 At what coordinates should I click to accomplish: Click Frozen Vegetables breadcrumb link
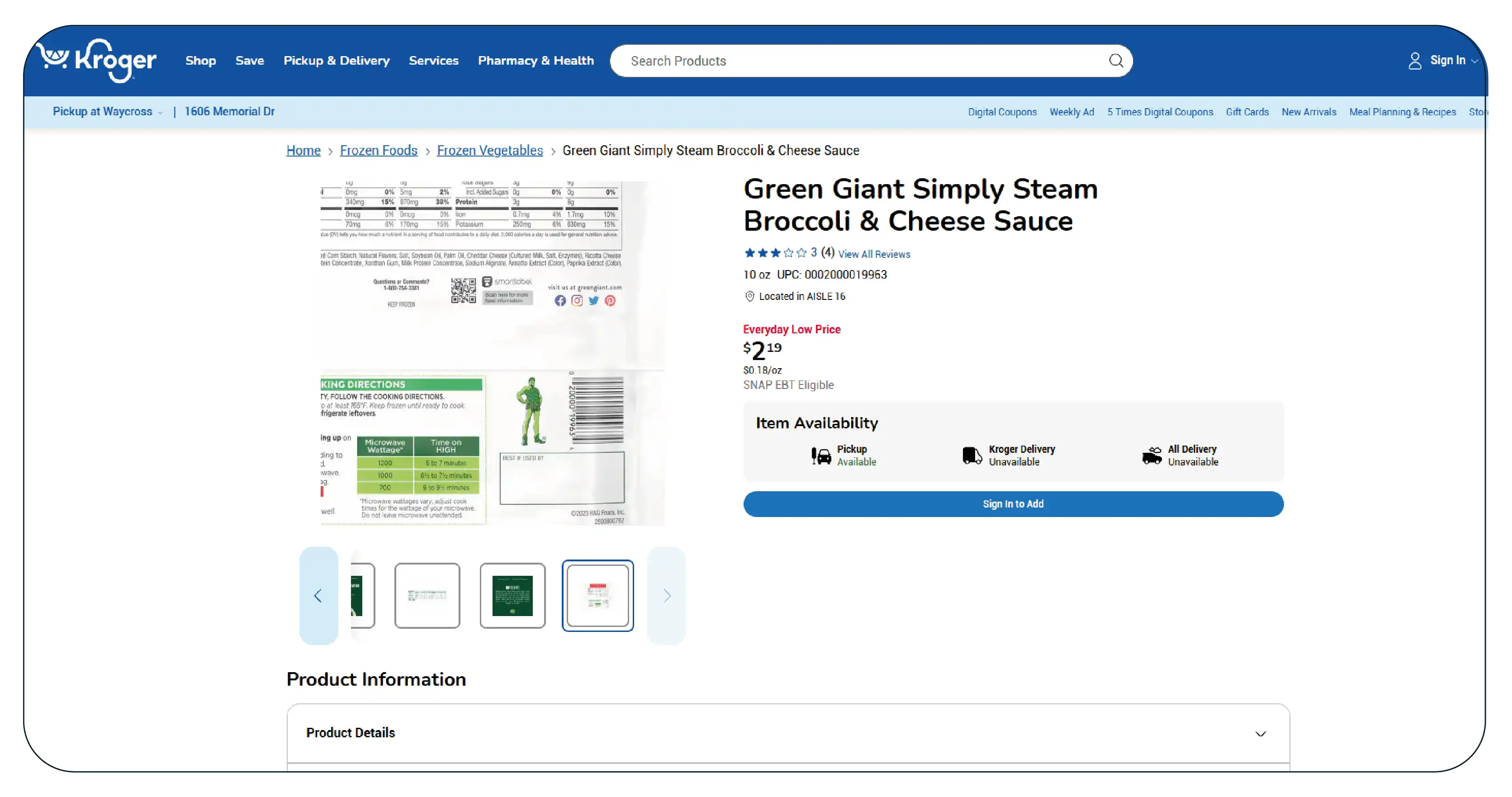click(489, 150)
